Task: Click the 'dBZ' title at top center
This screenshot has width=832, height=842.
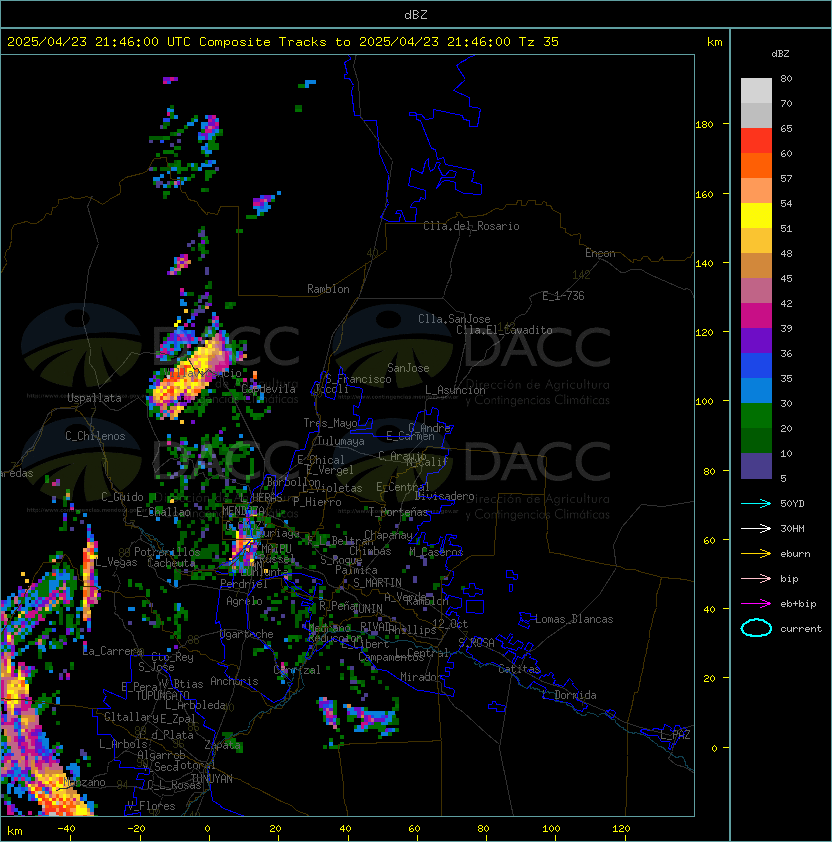Action: point(416,15)
